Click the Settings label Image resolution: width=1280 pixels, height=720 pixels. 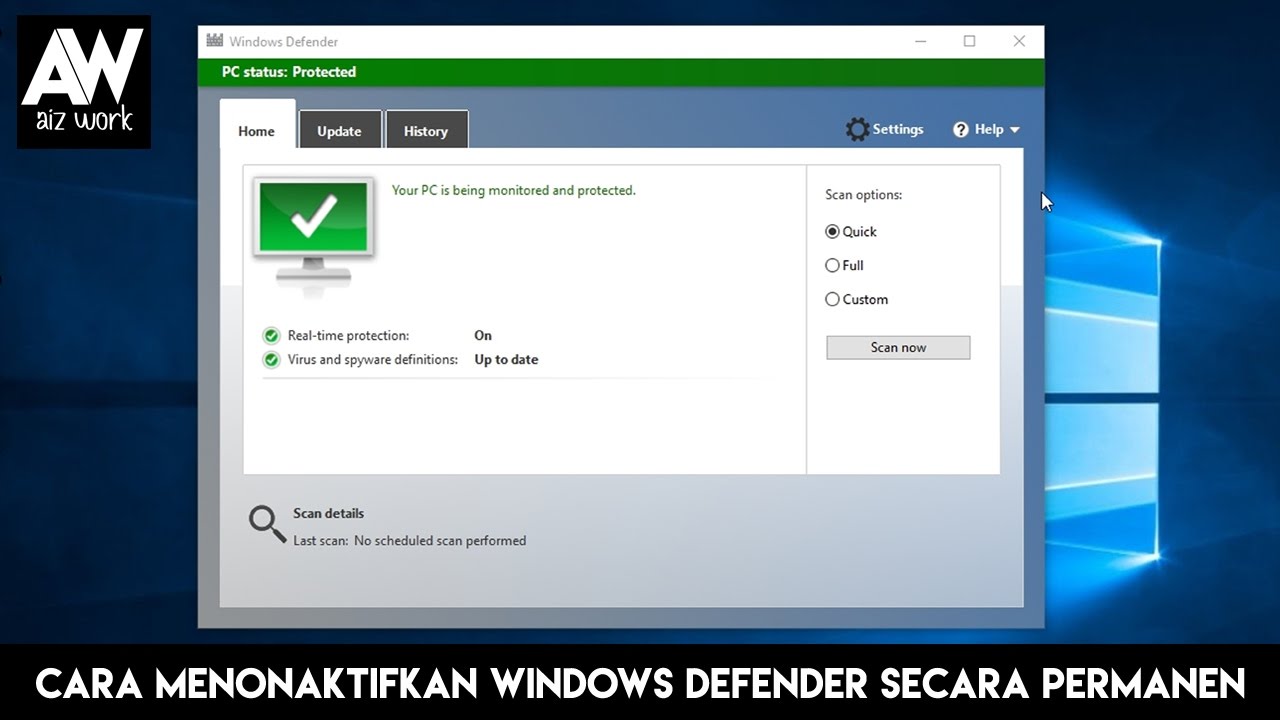pyautogui.click(x=898, y=130)
